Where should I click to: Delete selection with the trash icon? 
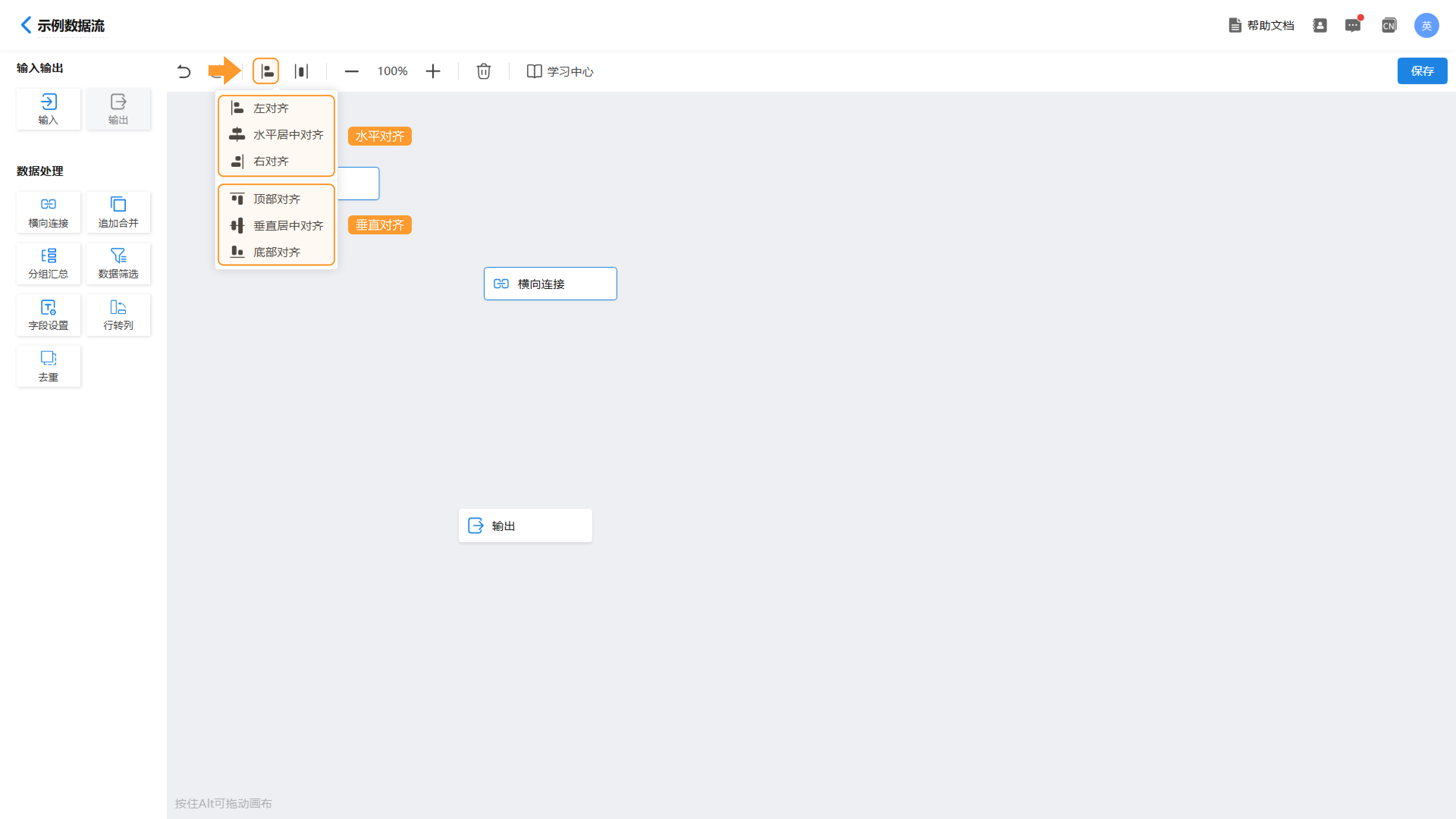[483, 71]
